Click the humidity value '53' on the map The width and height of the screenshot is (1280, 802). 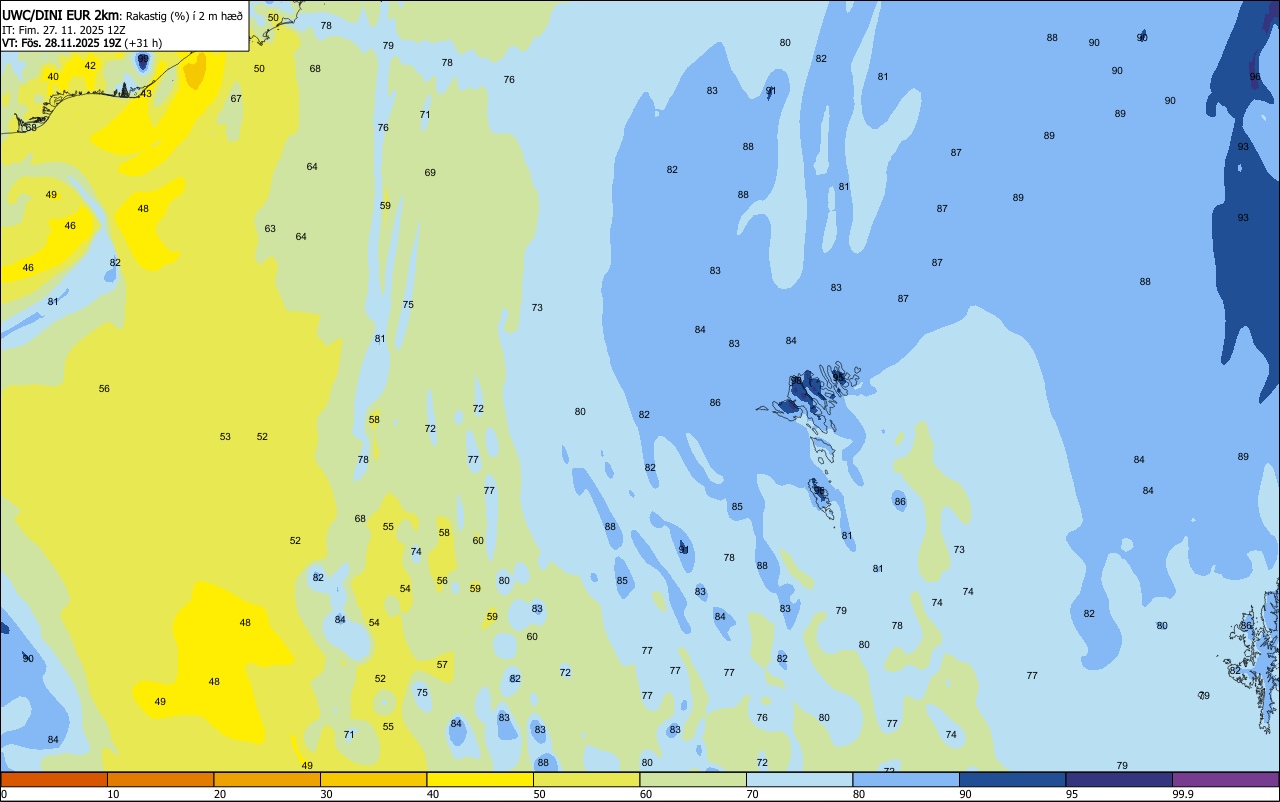point(225,437)
